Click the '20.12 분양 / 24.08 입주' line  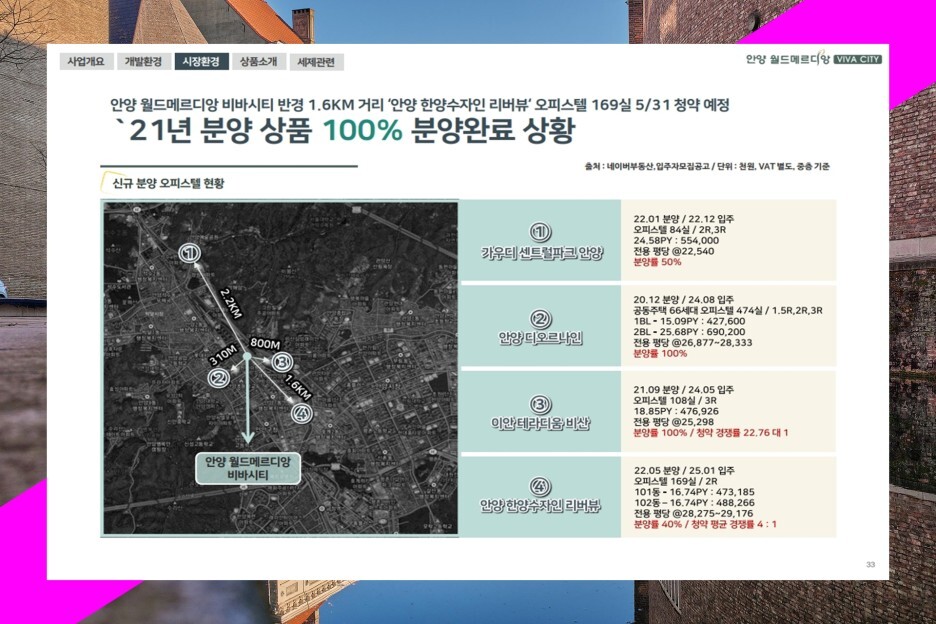tap(684, 300)
